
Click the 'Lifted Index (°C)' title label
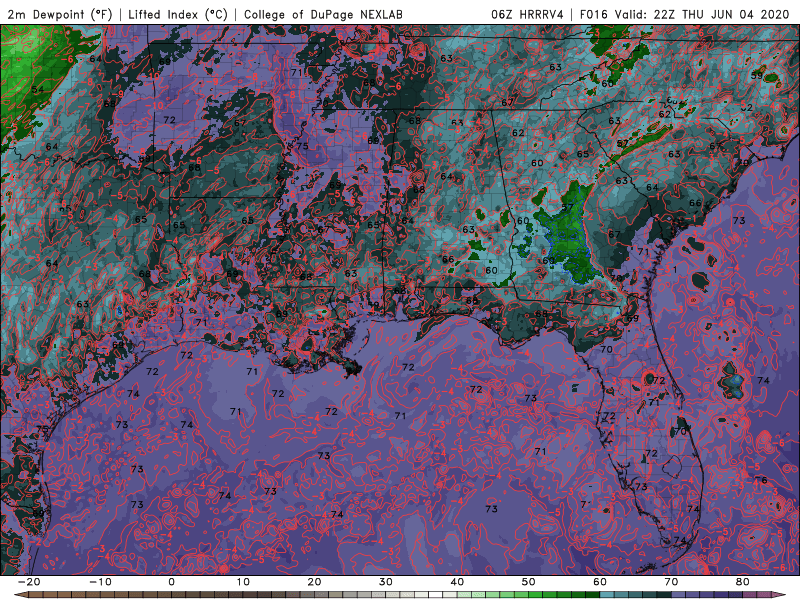coord(178,14)
